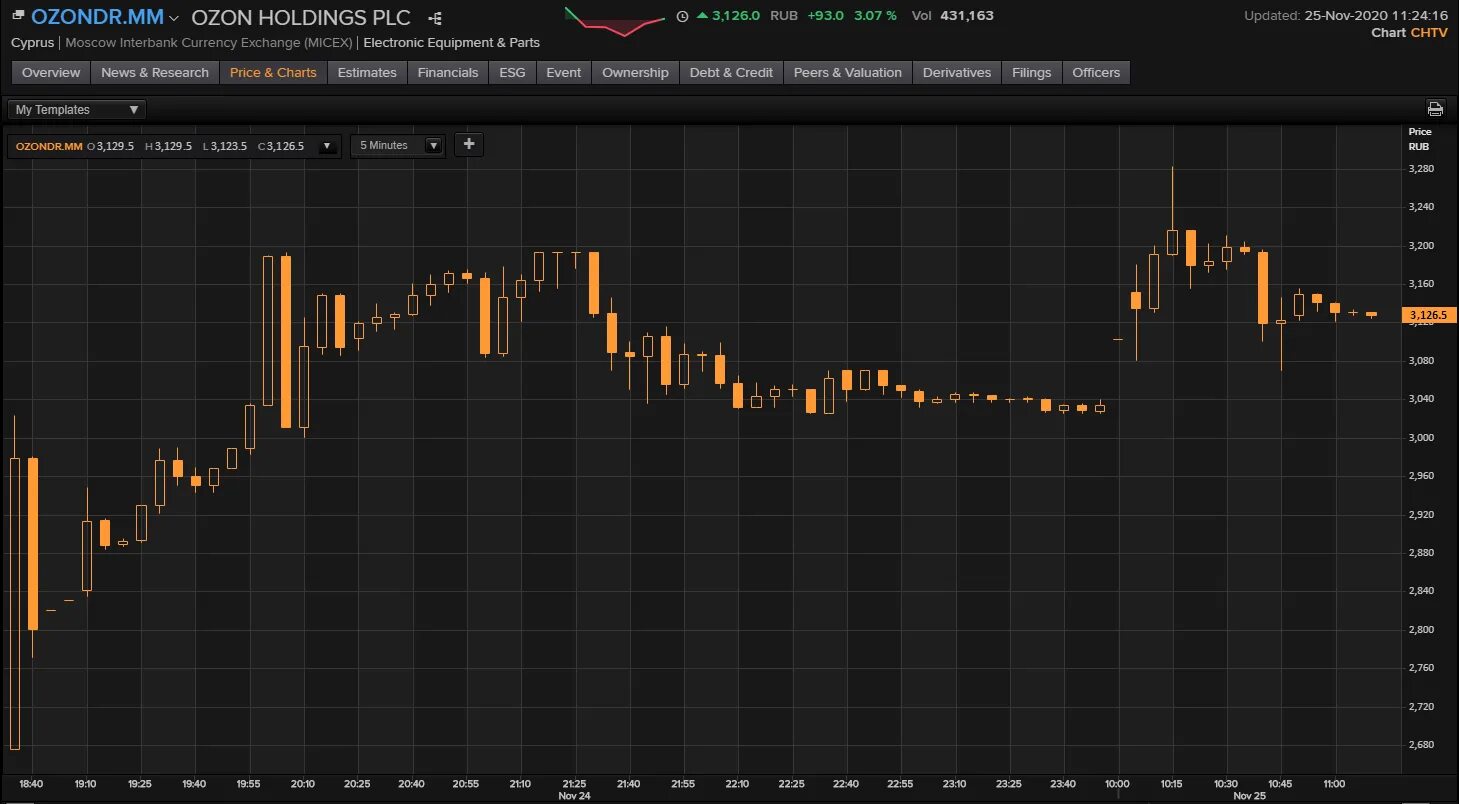Click the OZONDR.MM ticker title link
The width and height of the screenshot is (1459, 804).
tap(97, 17)
